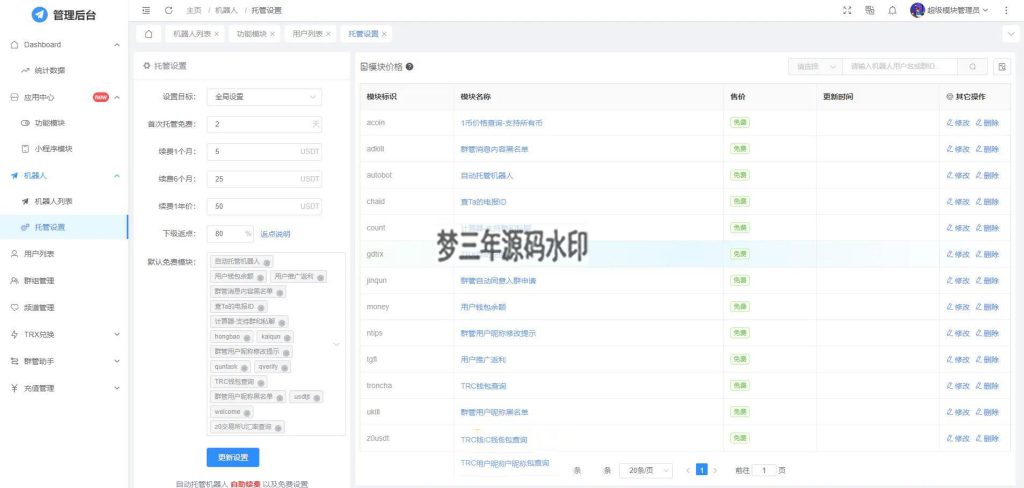Image resolution: width=1024 pixels, height=488 pixels.
Task: Collapse the sidebar menu hamburger icon
Action: pos(146,10)
